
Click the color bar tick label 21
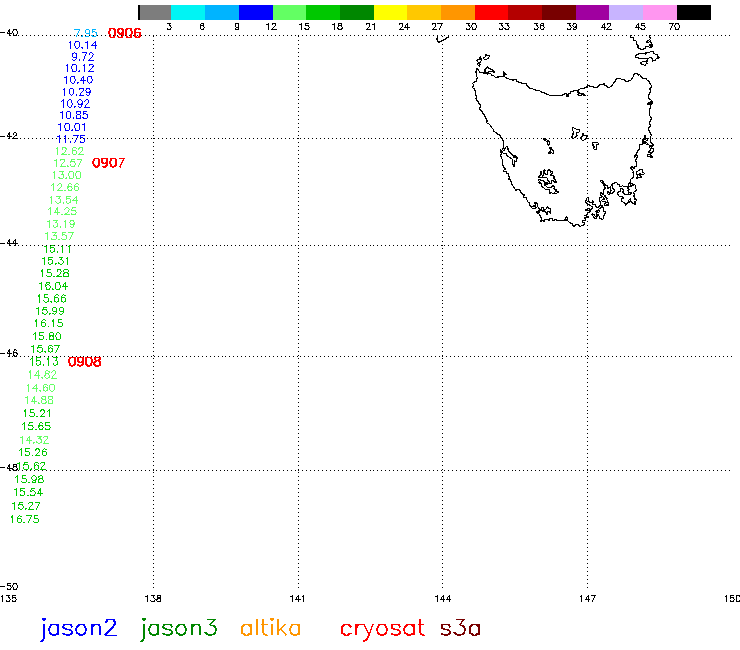click(370, 26)
